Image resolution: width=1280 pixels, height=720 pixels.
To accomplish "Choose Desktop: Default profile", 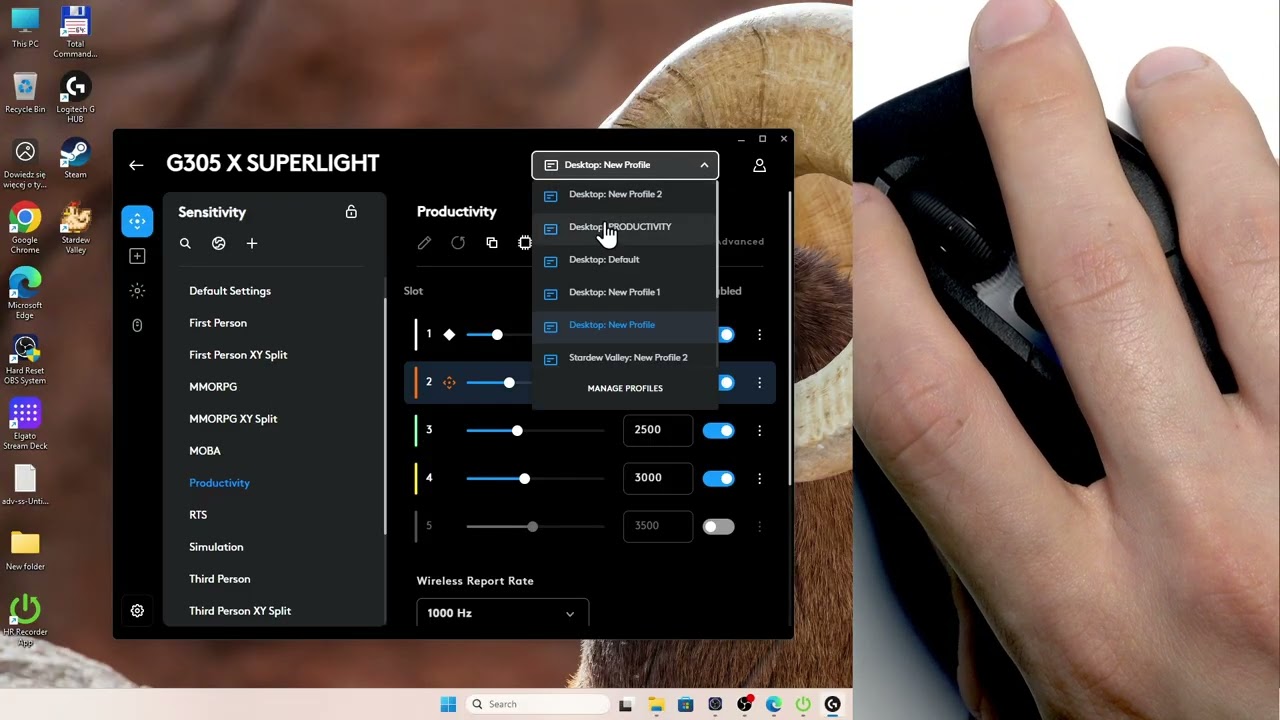I will (x=625, y=260).
